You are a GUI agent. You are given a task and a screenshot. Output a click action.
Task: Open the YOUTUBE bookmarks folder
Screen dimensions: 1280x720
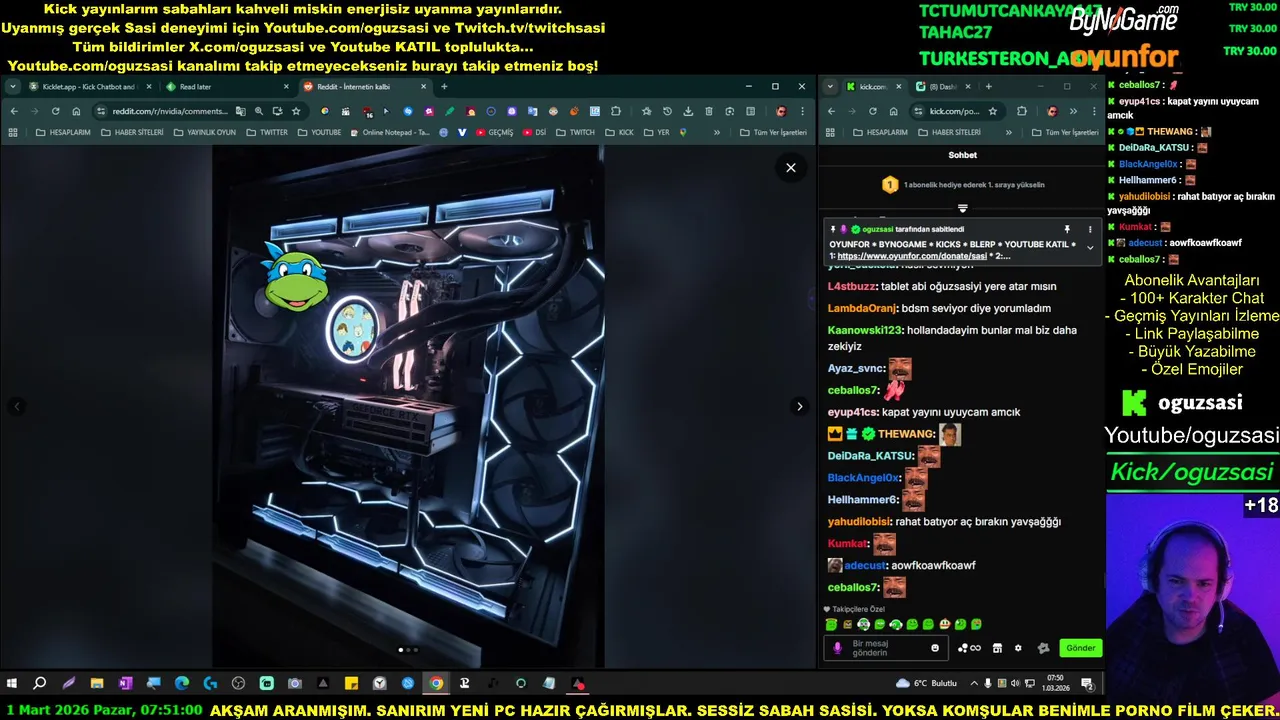coord(320,132)
